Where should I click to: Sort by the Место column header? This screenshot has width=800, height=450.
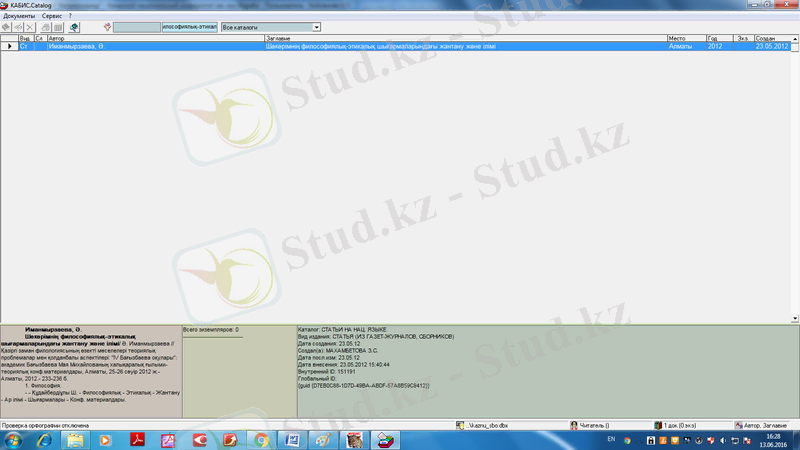[x=687, y=38]
